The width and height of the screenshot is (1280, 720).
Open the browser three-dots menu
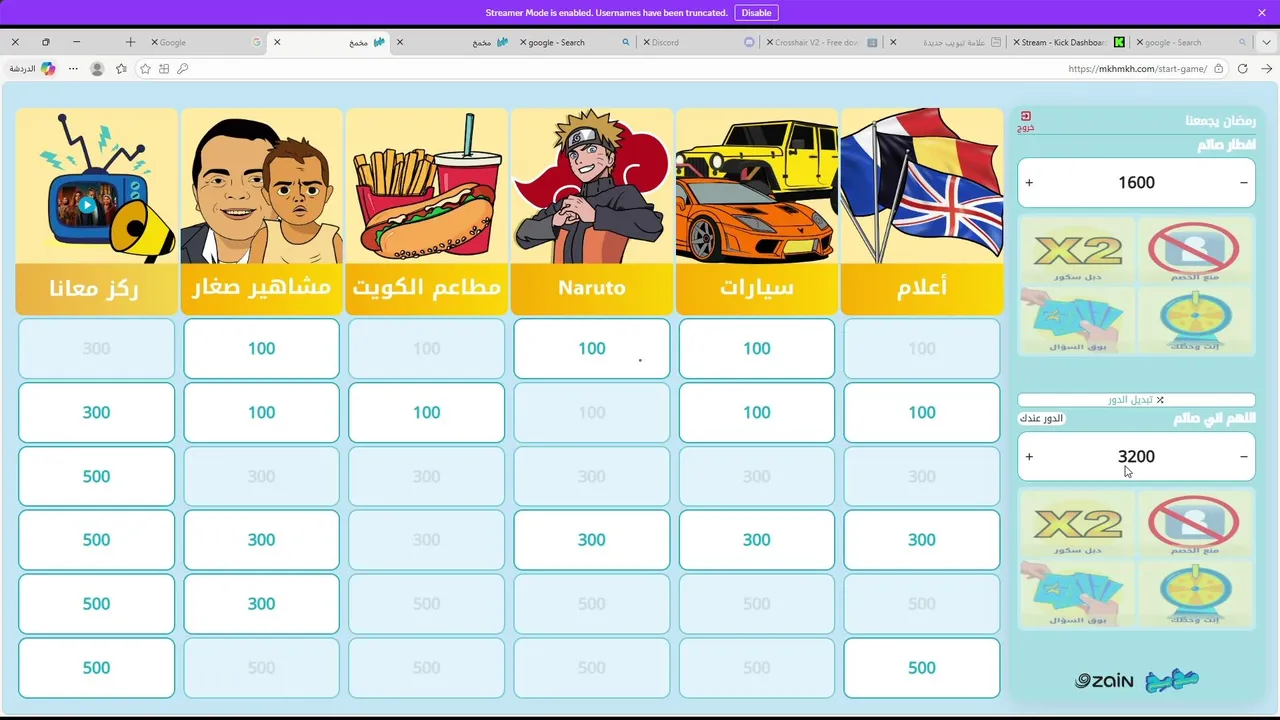(x=73, y=69)
